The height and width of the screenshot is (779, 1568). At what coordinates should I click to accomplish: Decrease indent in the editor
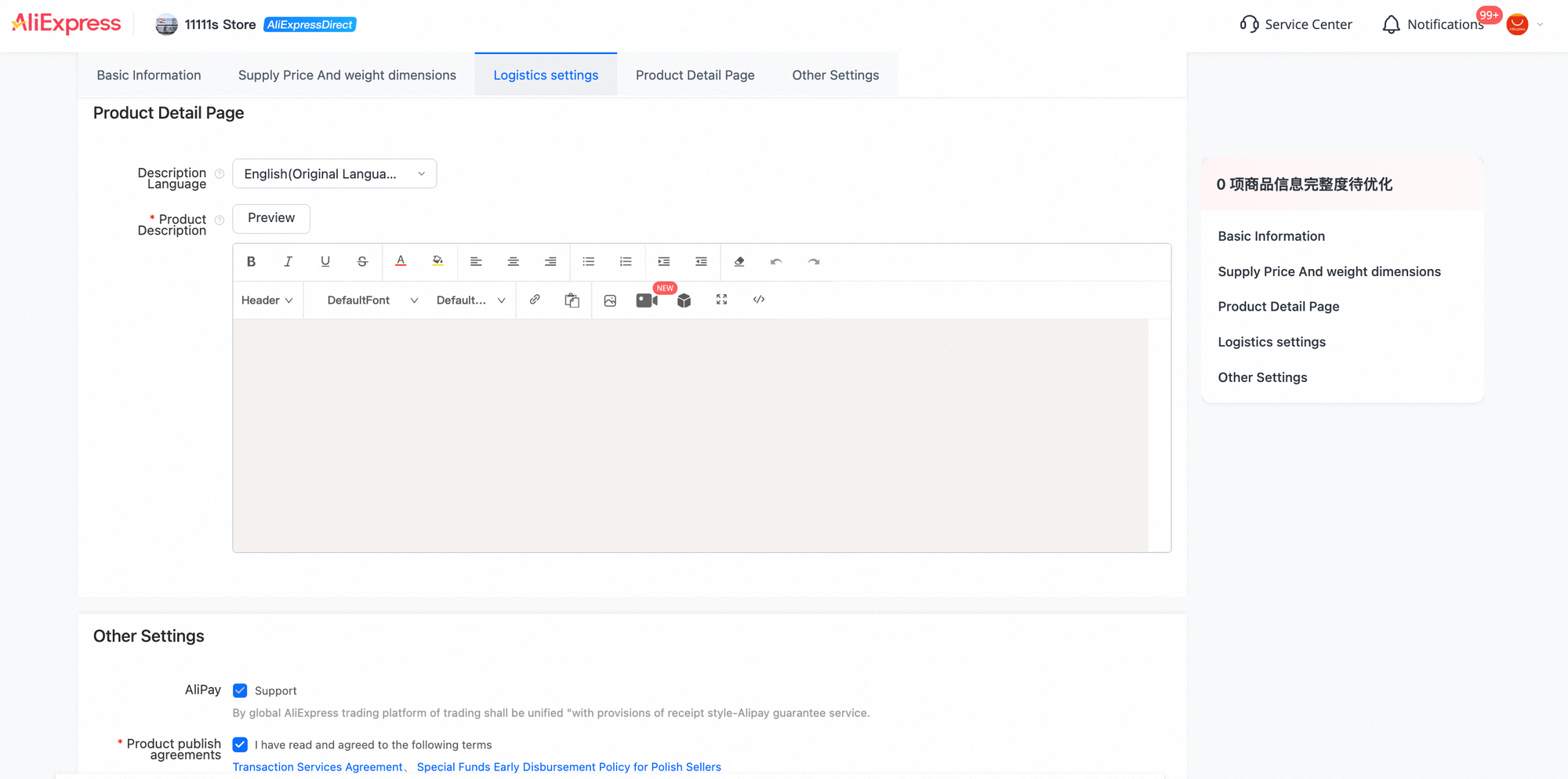pyautogui.click(x=701, y=262)
